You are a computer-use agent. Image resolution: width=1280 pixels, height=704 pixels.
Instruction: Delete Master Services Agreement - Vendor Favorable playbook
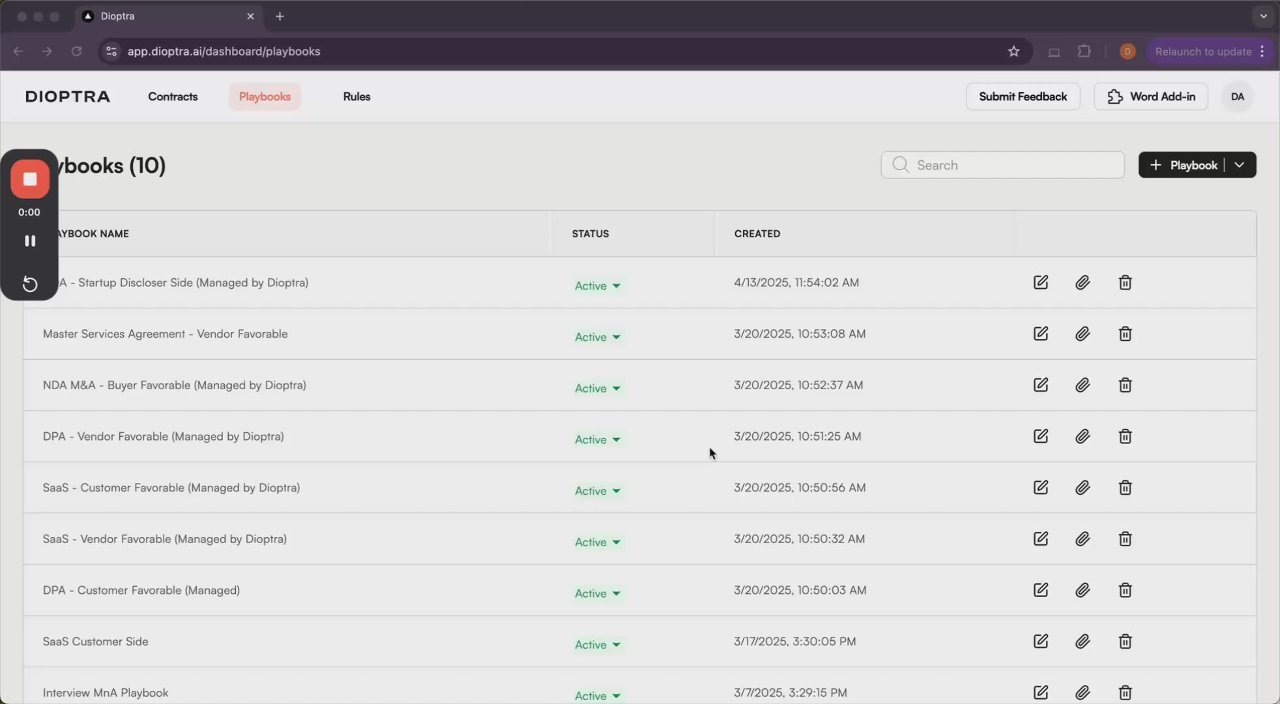1125,334
